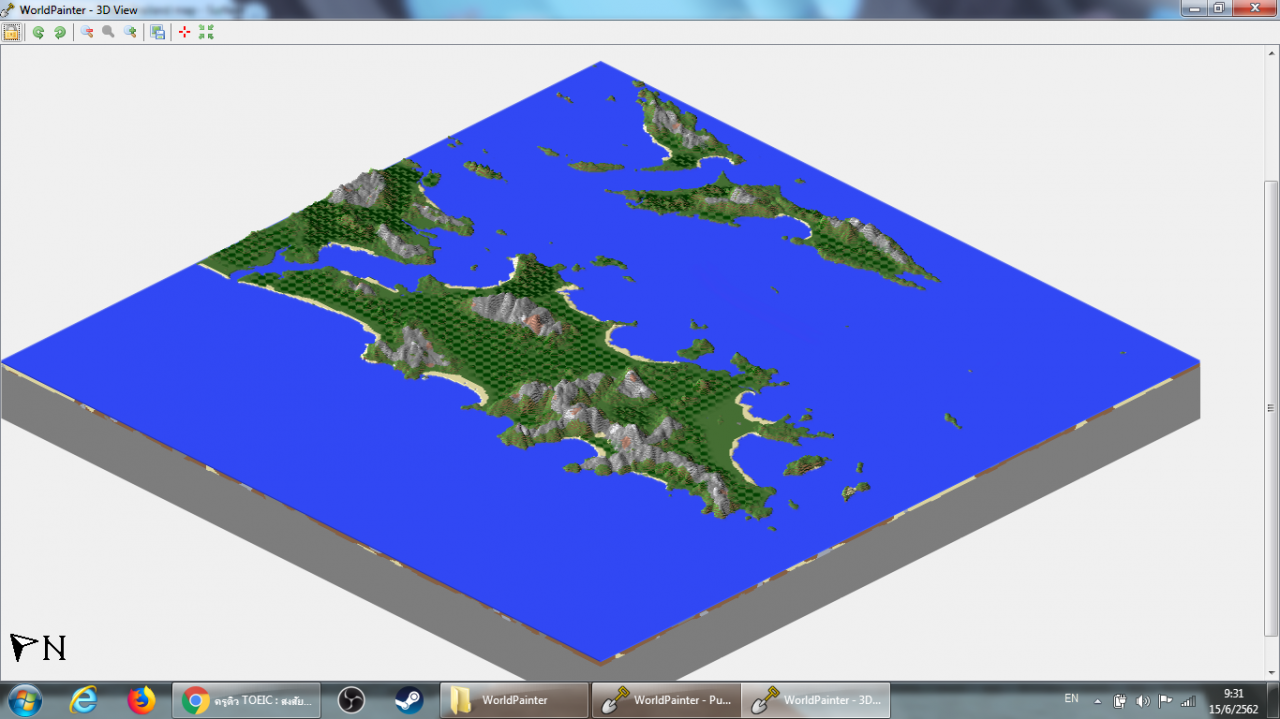1280x719 pixels.
Task: Open Firefox from the taskbar
Action: (x=141, y=700)
